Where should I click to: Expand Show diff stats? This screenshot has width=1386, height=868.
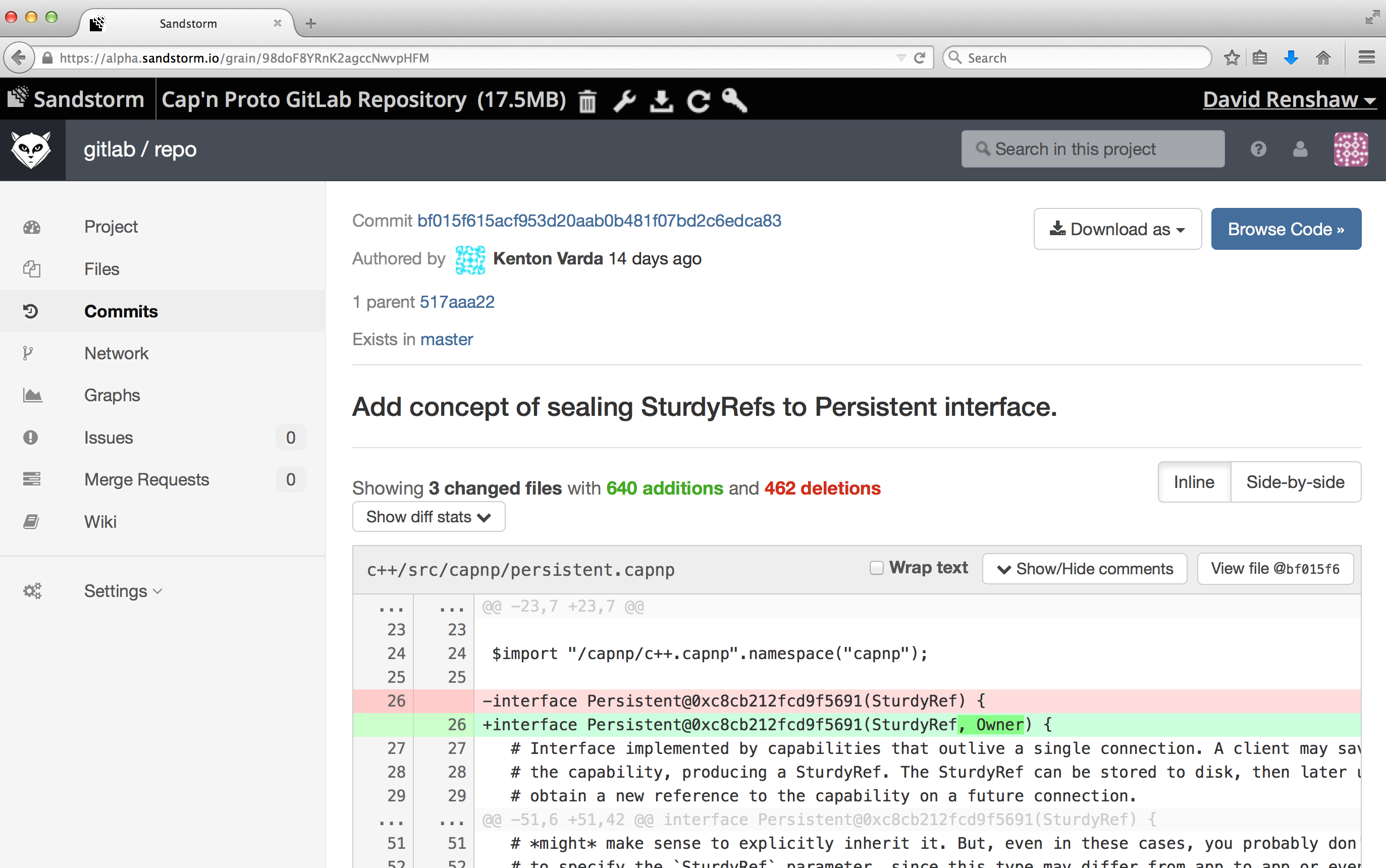coord(429,517)
